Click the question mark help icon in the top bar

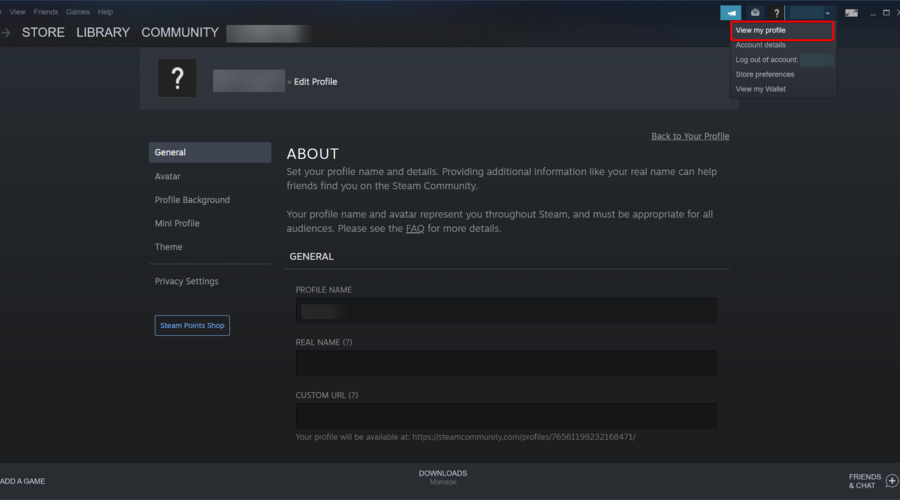[x=777, y=13]
